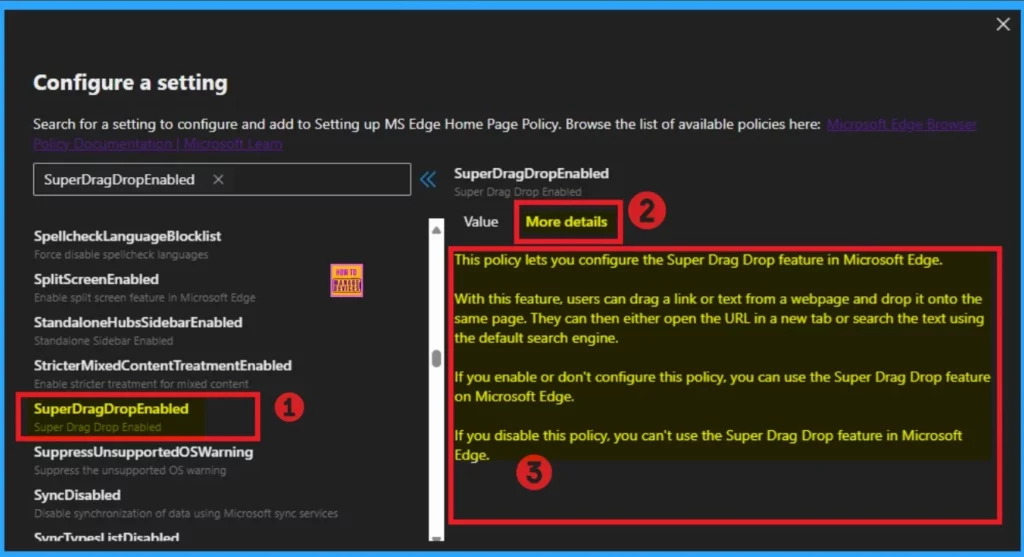The height and width of the screenshot is (557, 1024).
Task: Click scrollbar up arrow in settings list
Action: (436, 230)
